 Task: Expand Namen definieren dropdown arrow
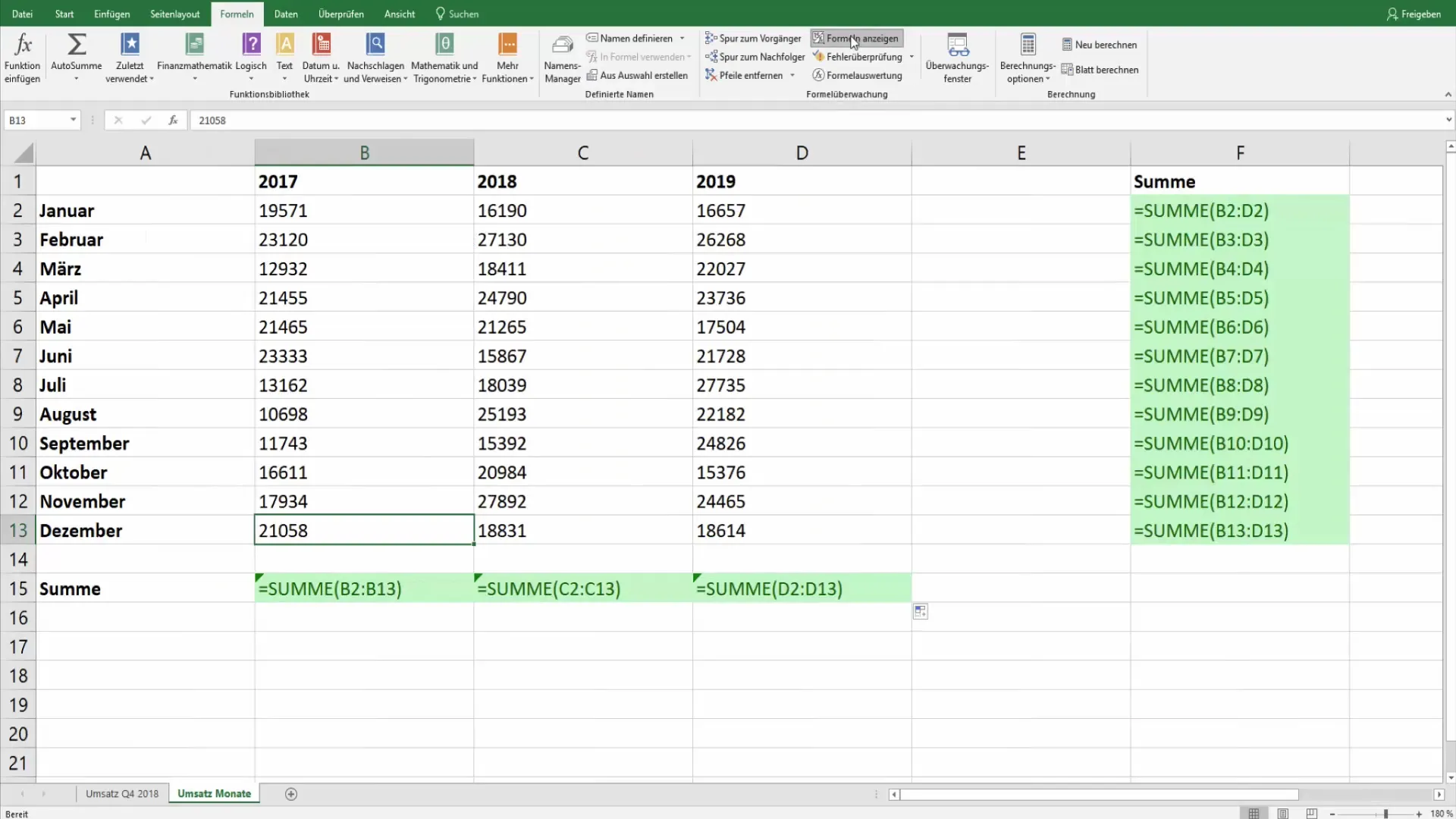[x=682, y=38]
